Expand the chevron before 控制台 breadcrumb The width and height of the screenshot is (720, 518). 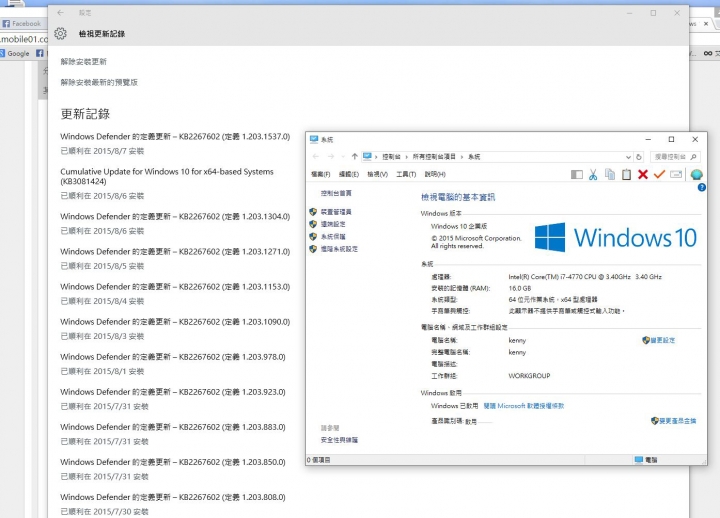pyautogui.click(x=376, y=157)
